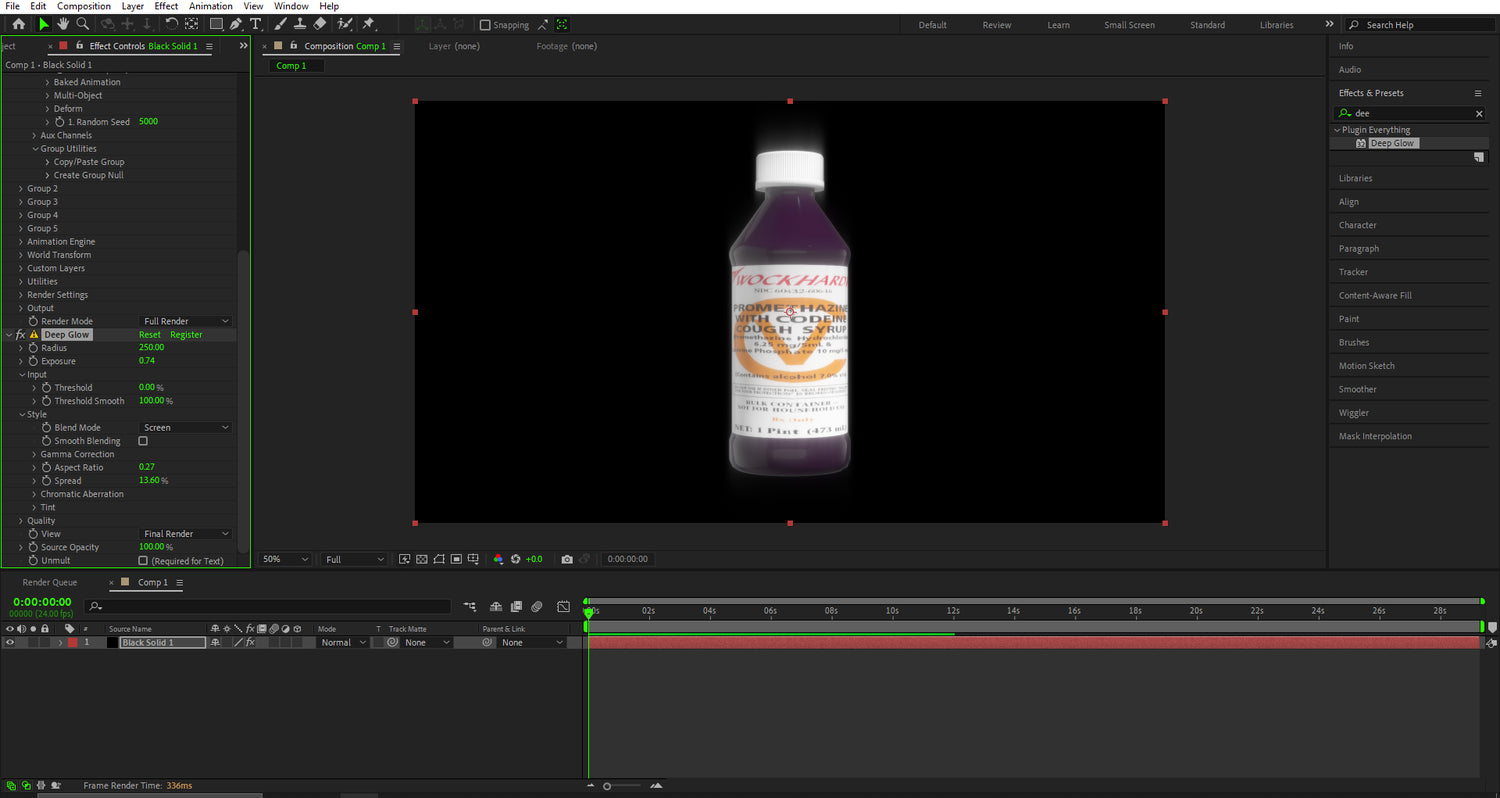Toggle the Smooth Blending checkbox
Image resolution: width=1500 pixels, height=798 pixels.
(143, 441)
